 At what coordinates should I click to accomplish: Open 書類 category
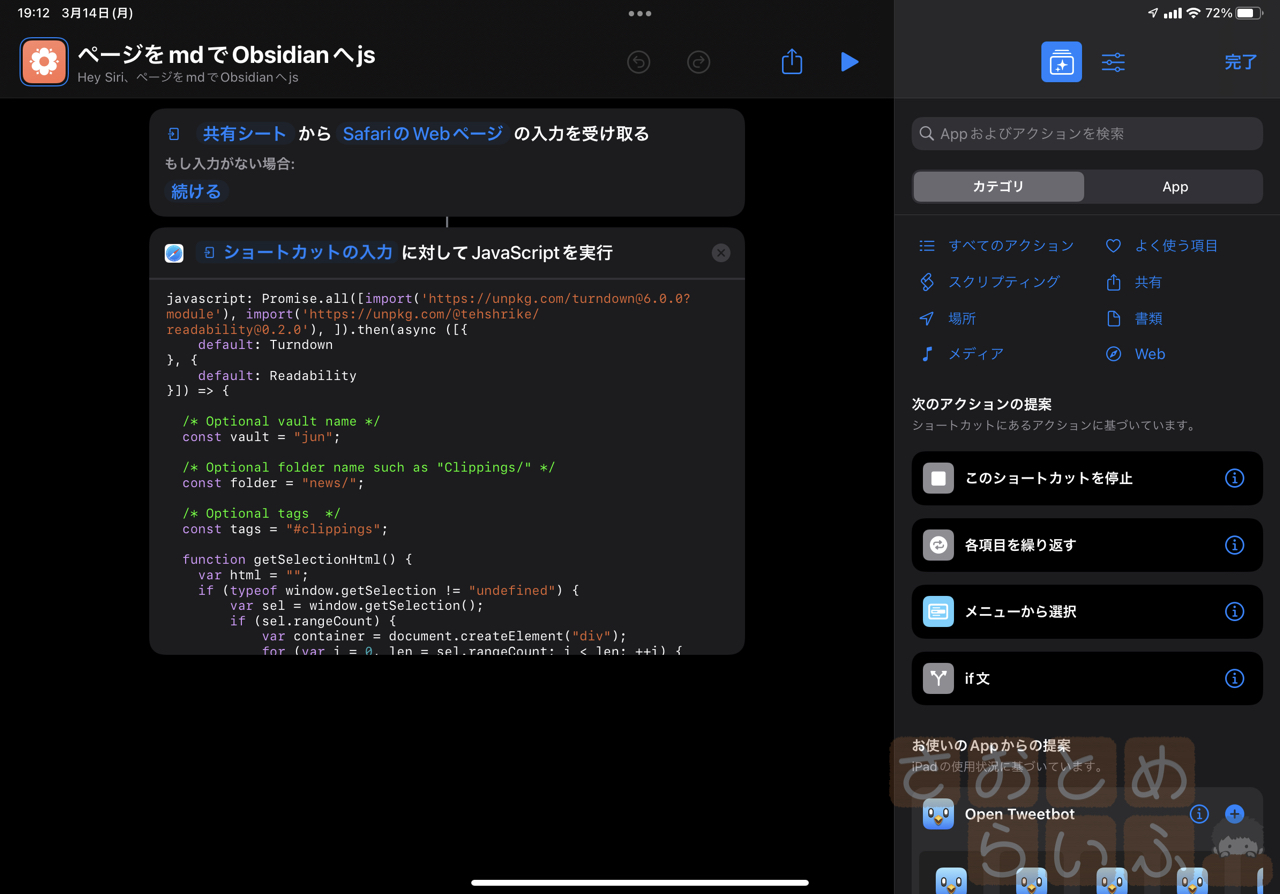[x=1134, y=318]
